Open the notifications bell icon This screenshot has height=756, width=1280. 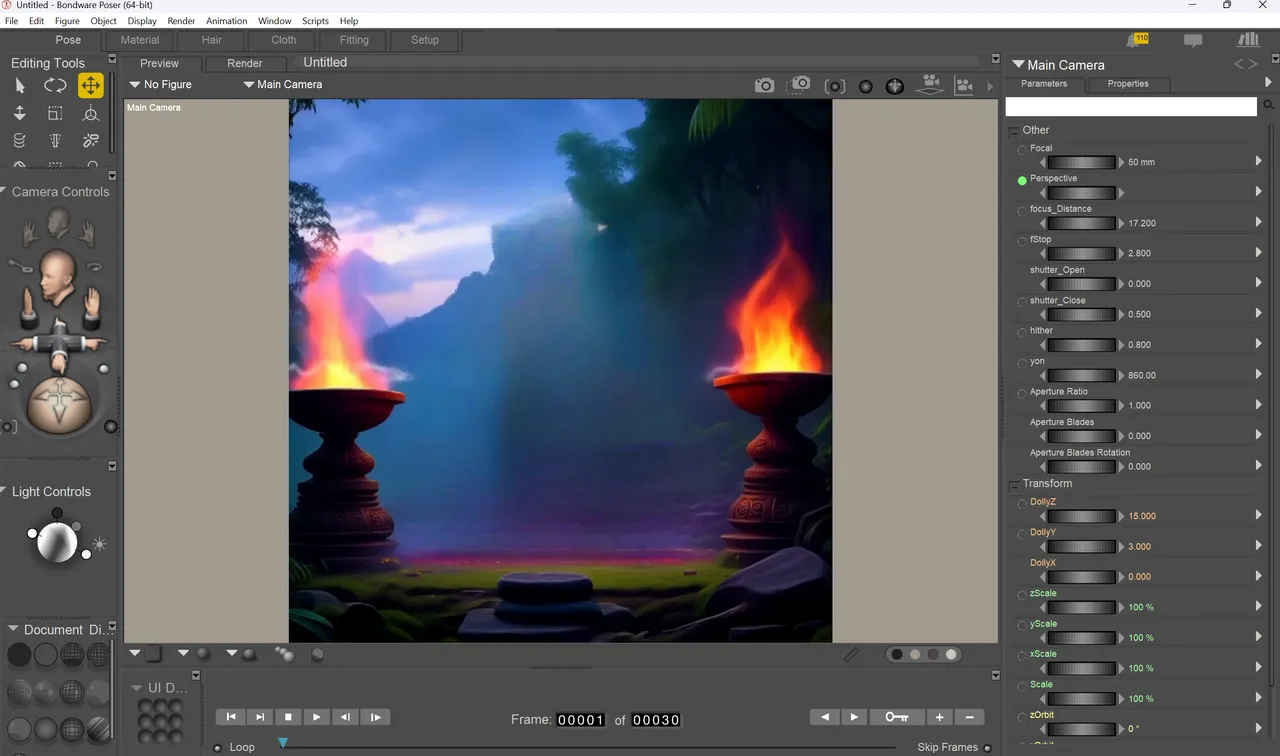(x=1137, y=40)
